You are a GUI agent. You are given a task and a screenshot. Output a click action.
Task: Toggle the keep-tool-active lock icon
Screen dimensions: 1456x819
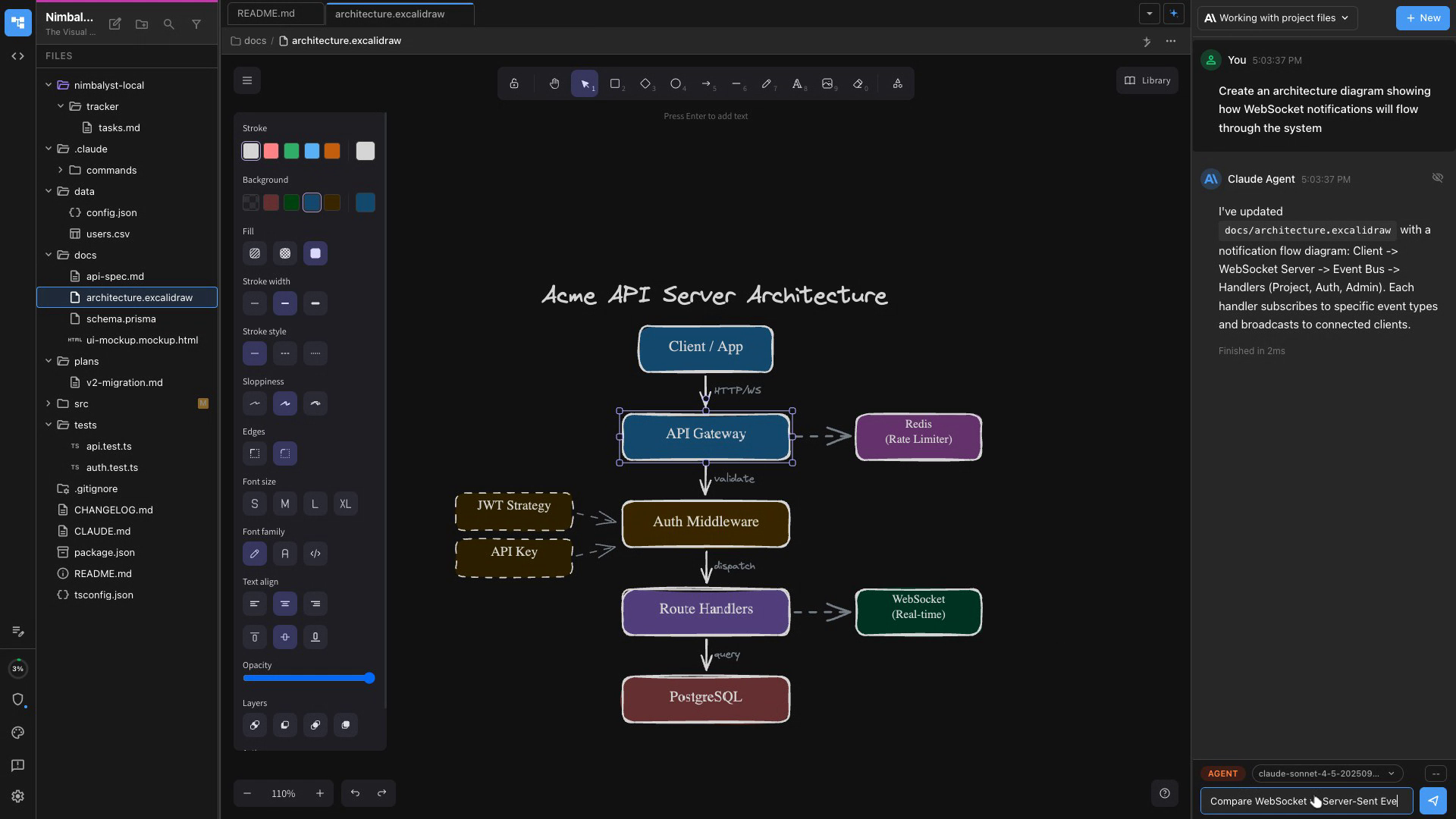click(514, 83)
